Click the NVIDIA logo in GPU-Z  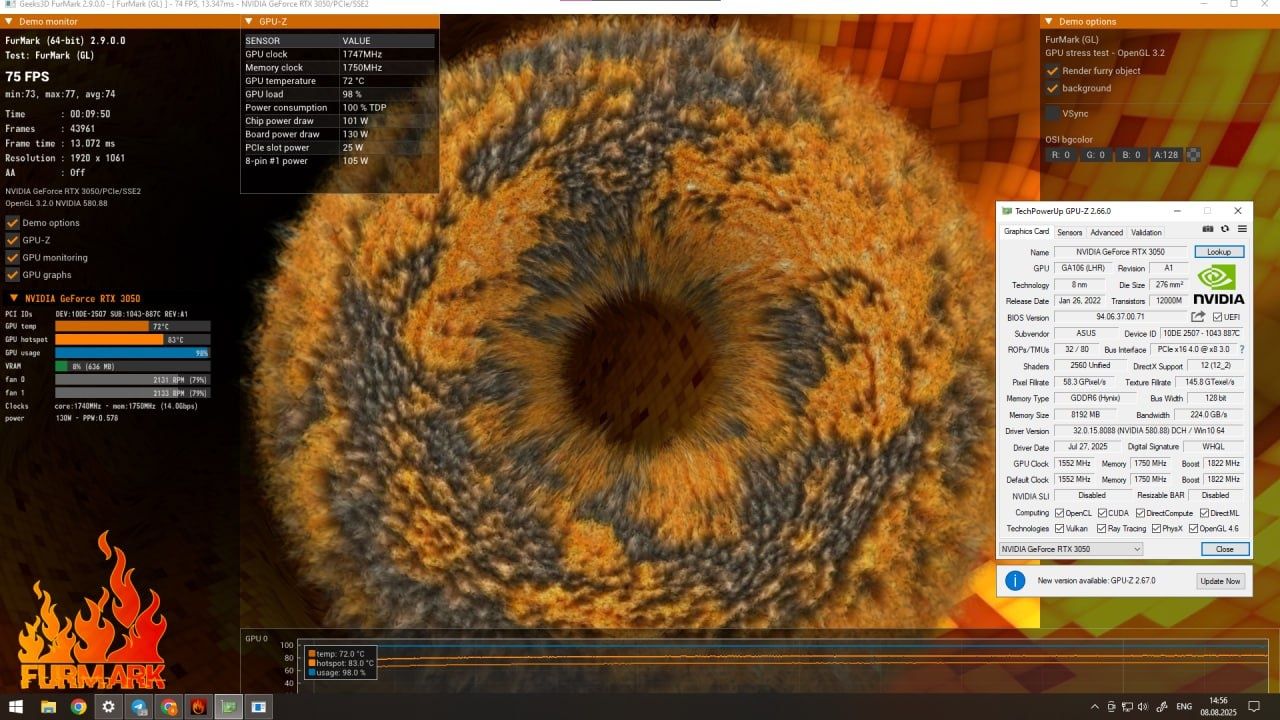(1219, 285)
